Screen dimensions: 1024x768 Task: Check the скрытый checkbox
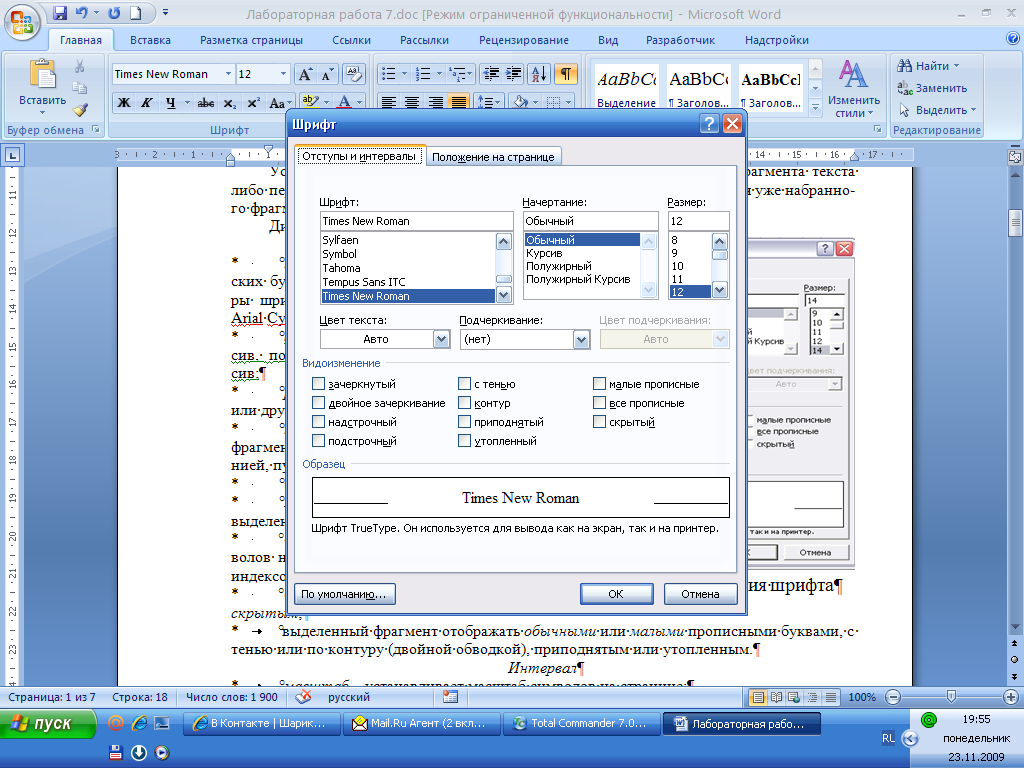coord(599,421)
